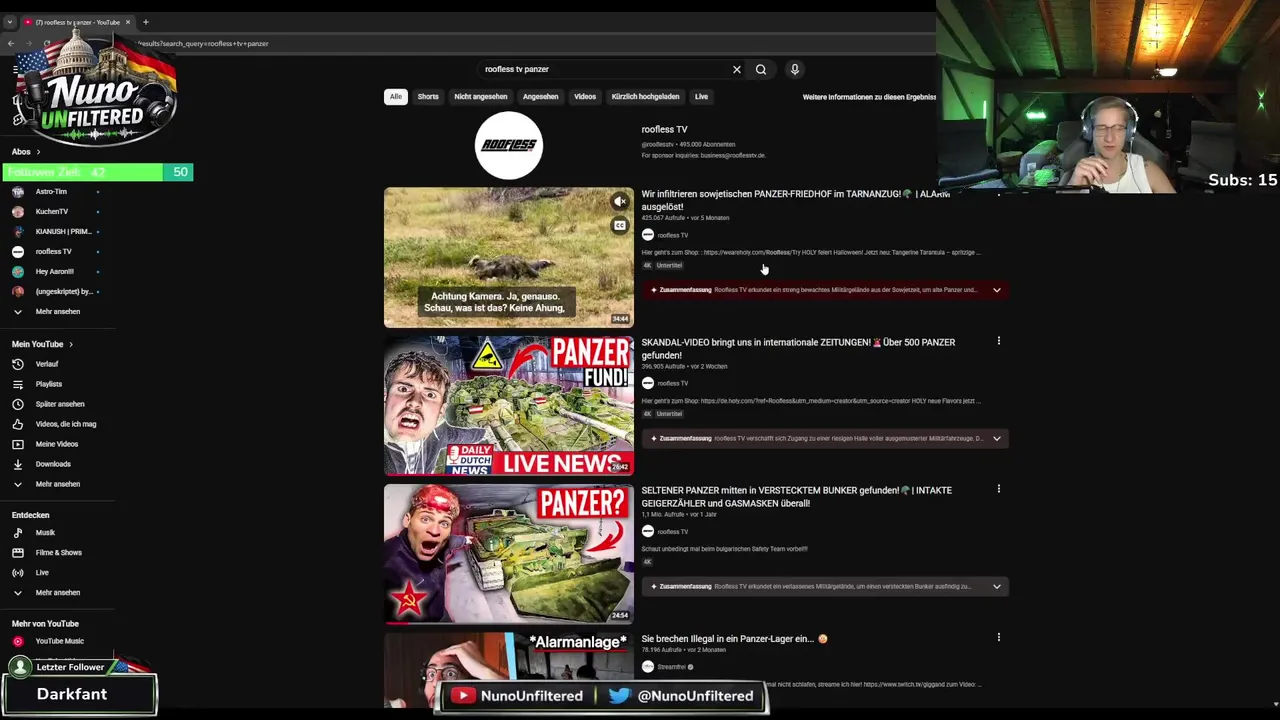Click the Verlauf history icon in sidebar
This screenshot has height=720, width=1280.
[x=18, y=364]
